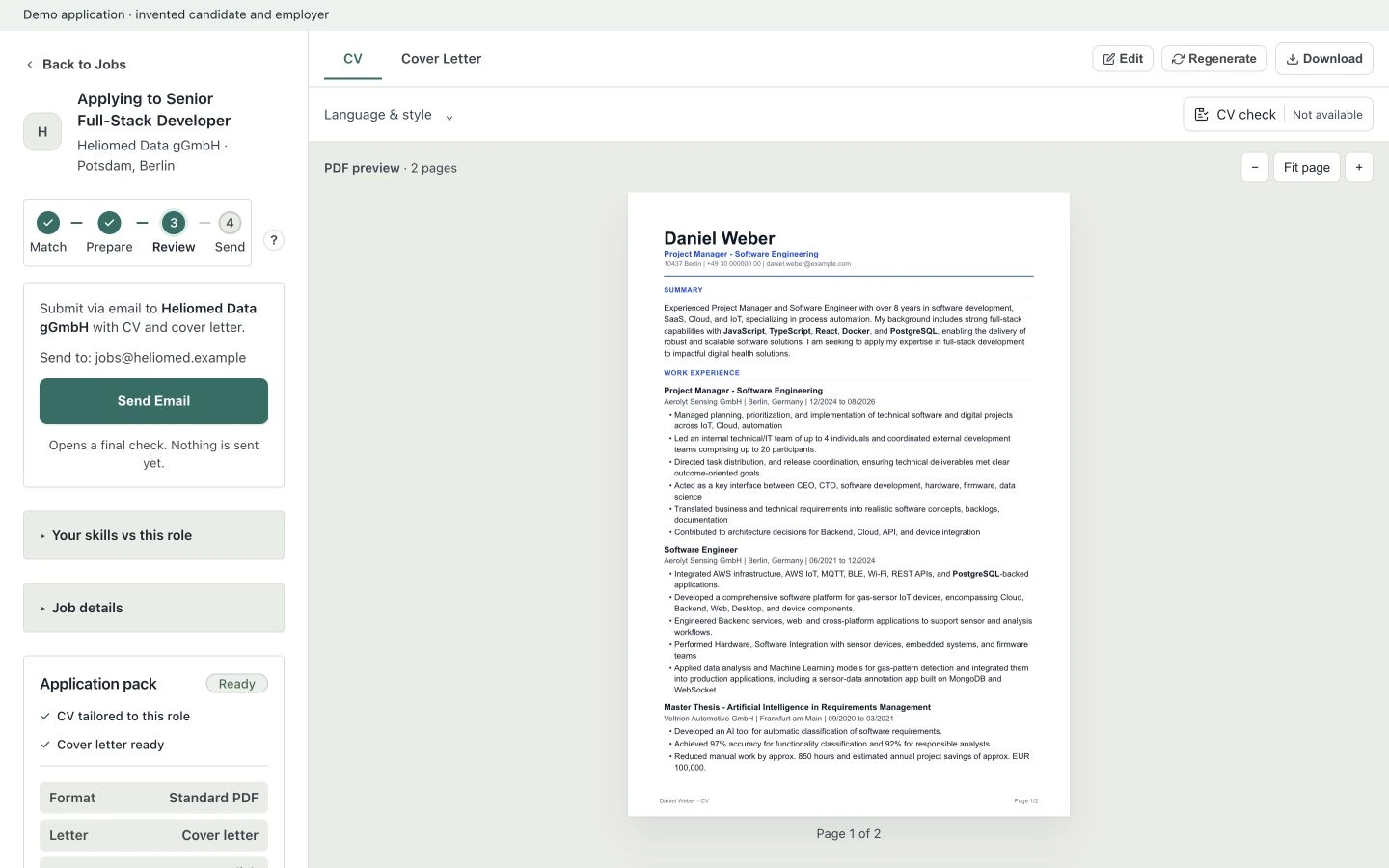Click the Letter 'Cover letter' row
The width and height of the screenshot is (1389, 868).
(153, 835)
